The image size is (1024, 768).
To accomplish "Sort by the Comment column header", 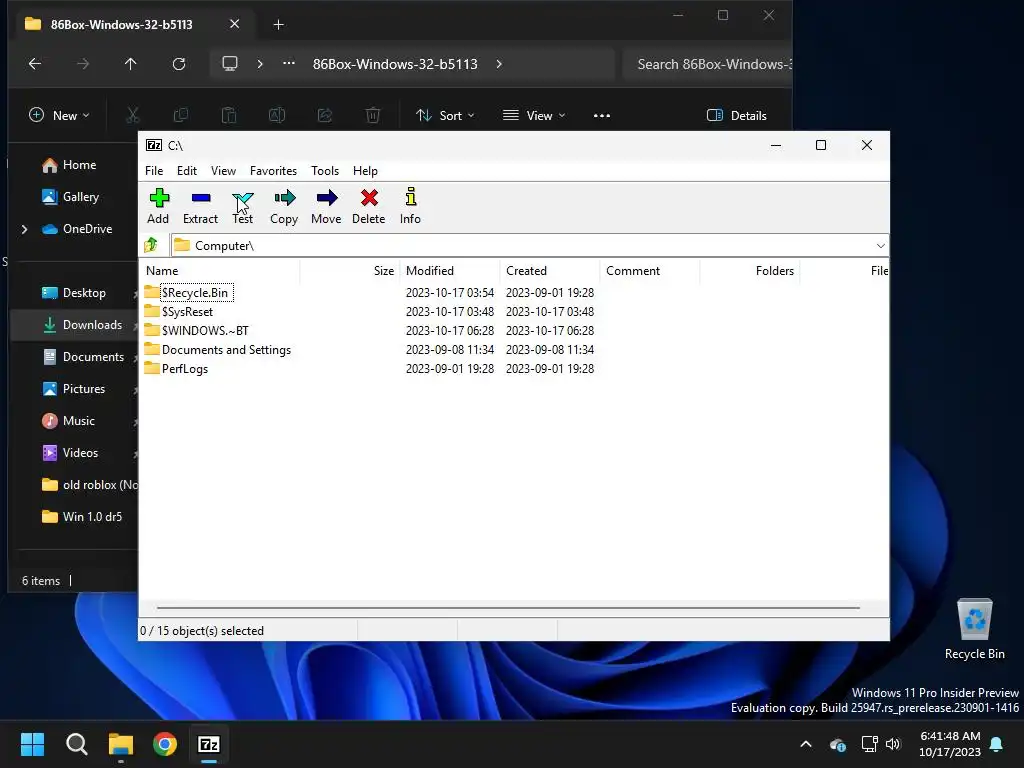I will tap(650, 270).
